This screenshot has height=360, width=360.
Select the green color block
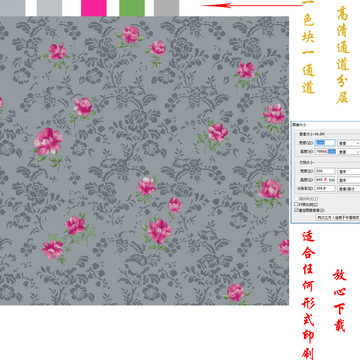132,8
